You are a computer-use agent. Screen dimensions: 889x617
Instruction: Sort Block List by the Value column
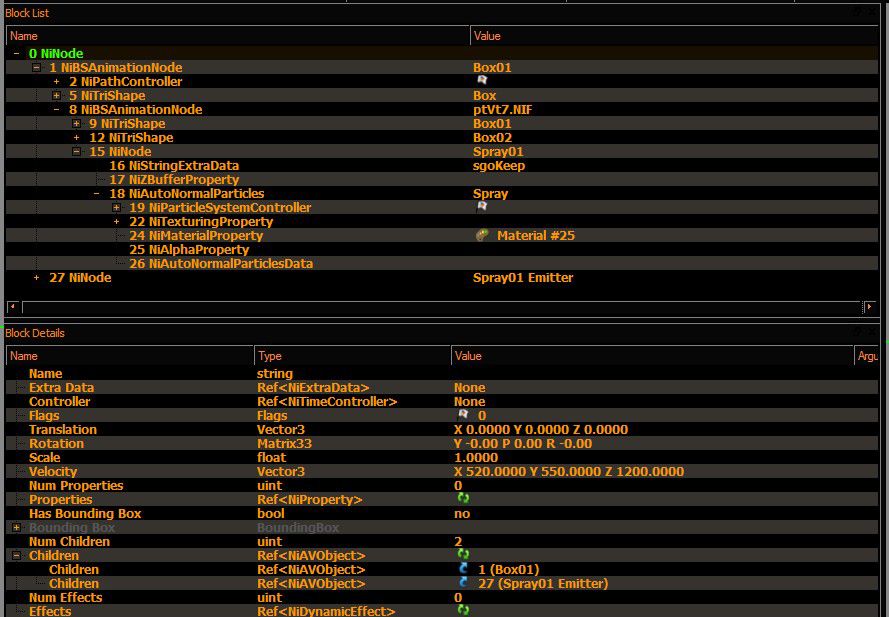tap(674, 36)
